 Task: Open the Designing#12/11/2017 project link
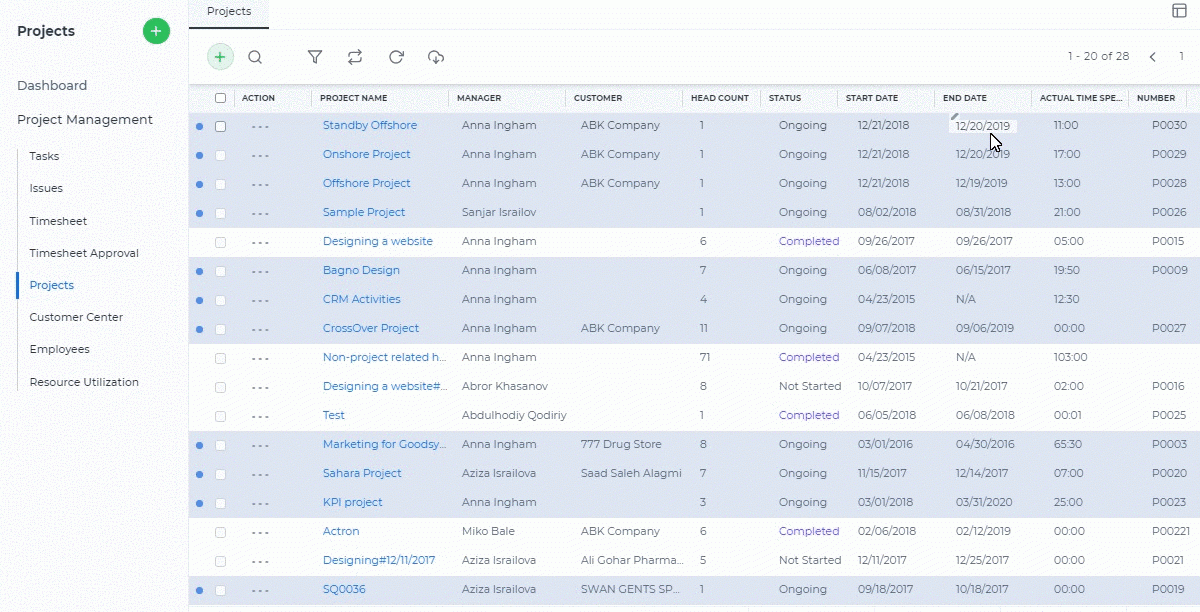click(x=378, y=560)
